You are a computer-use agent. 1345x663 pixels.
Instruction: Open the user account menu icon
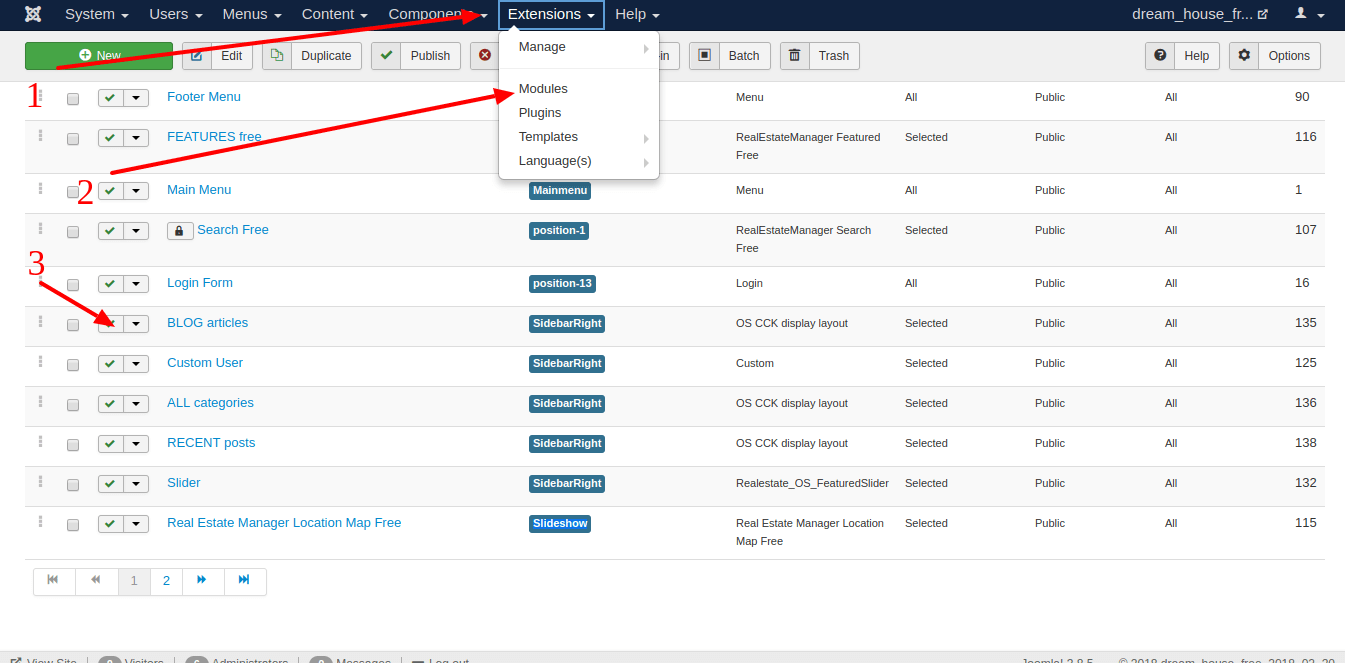[1309, 14]
